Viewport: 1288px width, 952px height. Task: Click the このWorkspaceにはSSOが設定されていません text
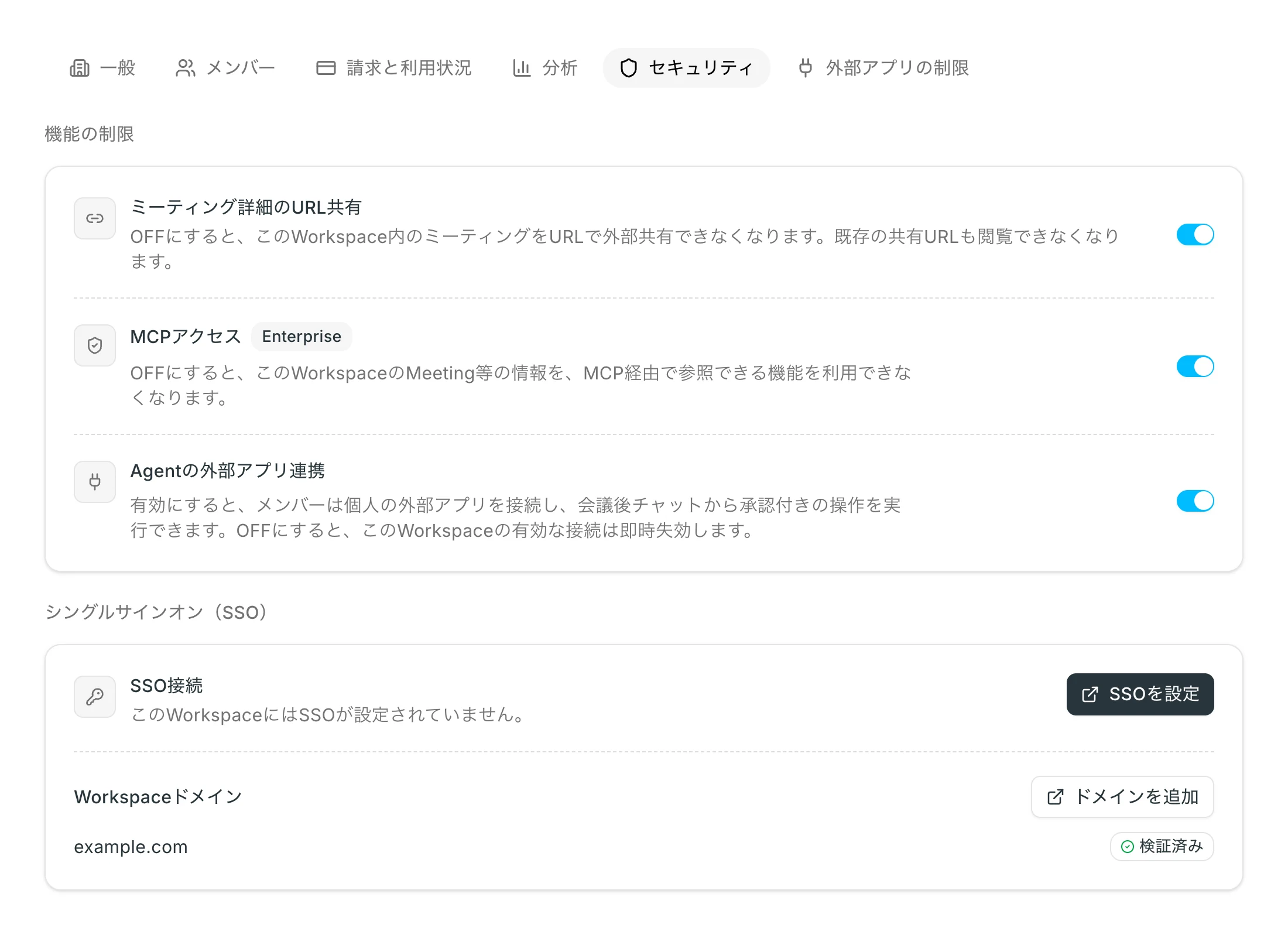click(x=329, y=715)
